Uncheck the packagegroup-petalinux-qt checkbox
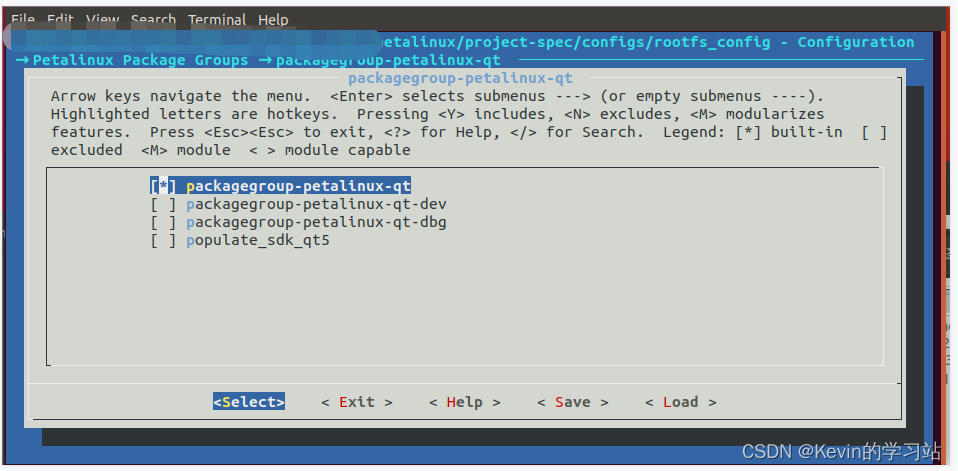 pos(163,186)
